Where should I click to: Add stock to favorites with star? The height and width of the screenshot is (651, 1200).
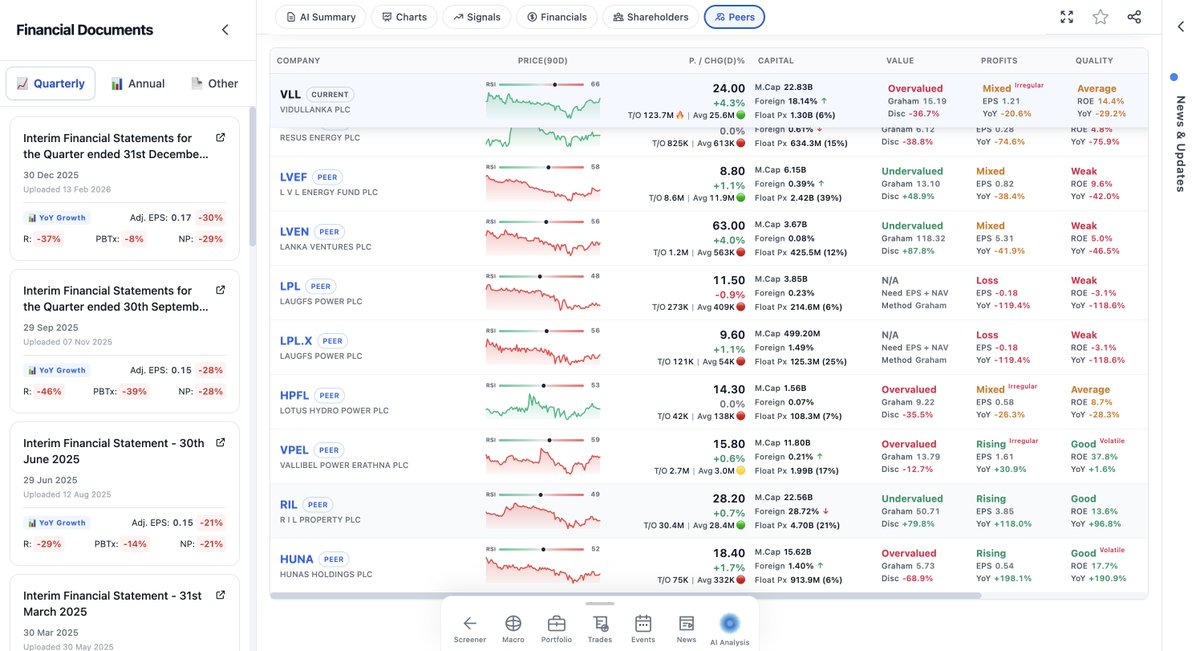(1100, 17)
